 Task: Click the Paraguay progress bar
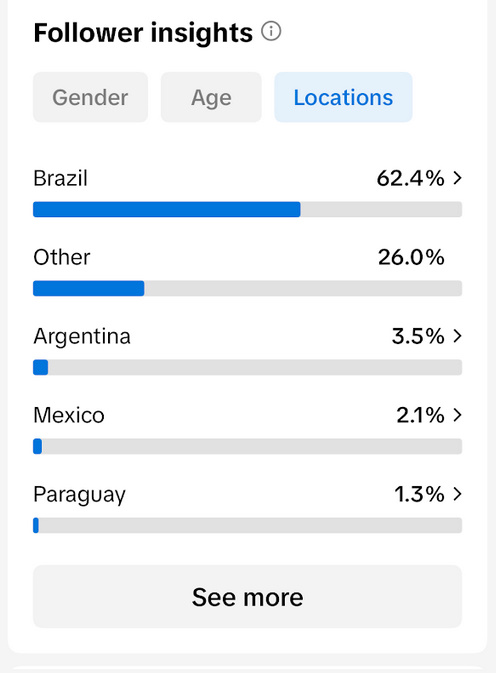(248, 525)
